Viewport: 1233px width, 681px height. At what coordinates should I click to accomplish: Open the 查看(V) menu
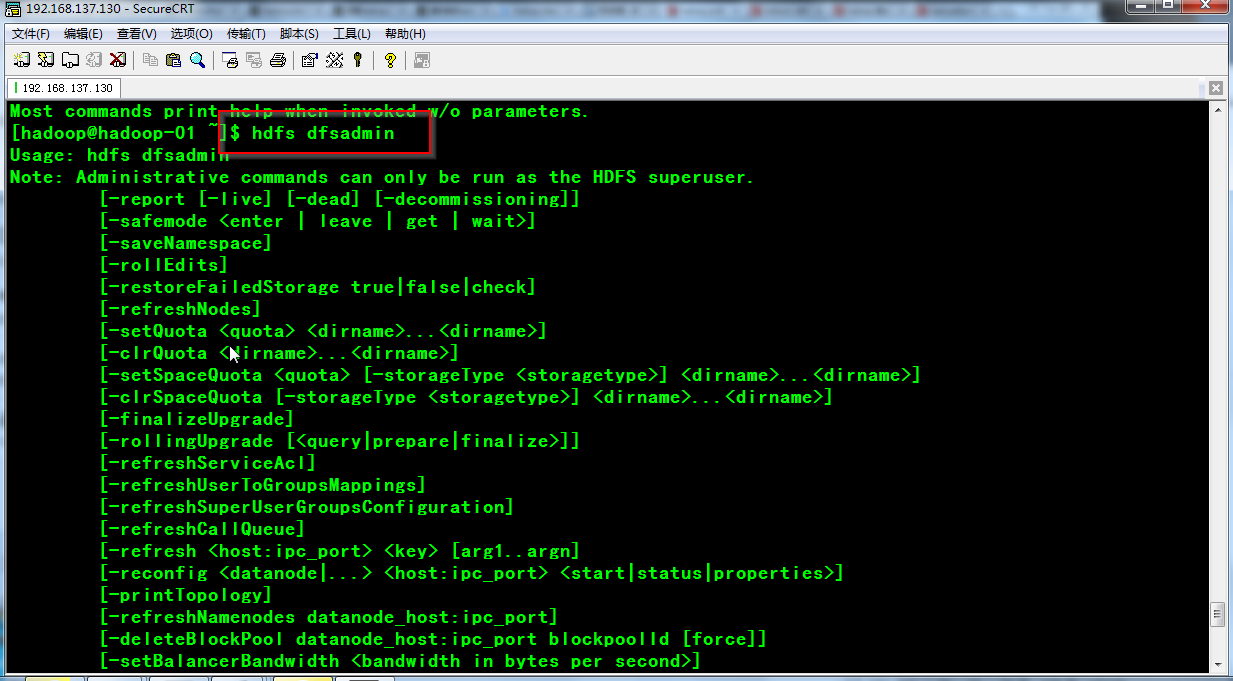tap(136, 34)
